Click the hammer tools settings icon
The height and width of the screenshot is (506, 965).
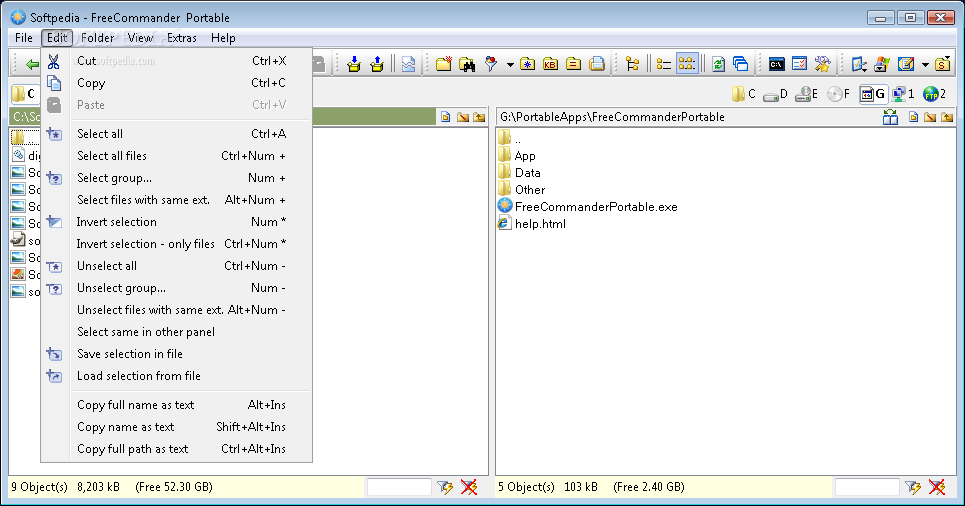point(822,63)
